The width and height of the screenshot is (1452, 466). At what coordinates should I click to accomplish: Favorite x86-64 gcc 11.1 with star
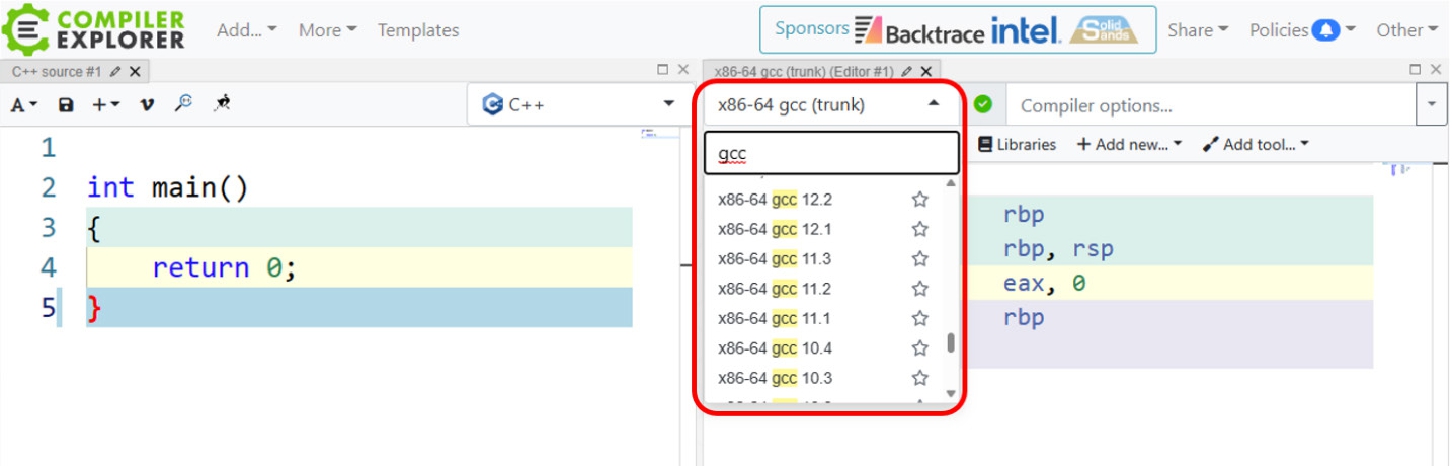click(x=920, y=319)
